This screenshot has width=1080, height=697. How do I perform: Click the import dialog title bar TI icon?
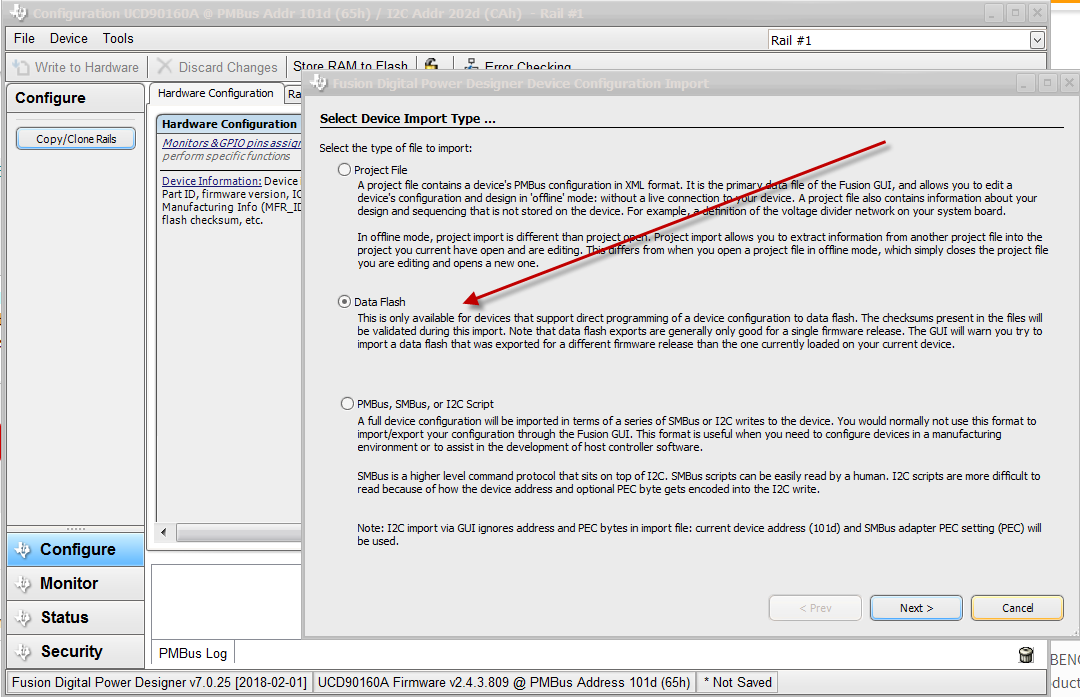click(318, 83)
